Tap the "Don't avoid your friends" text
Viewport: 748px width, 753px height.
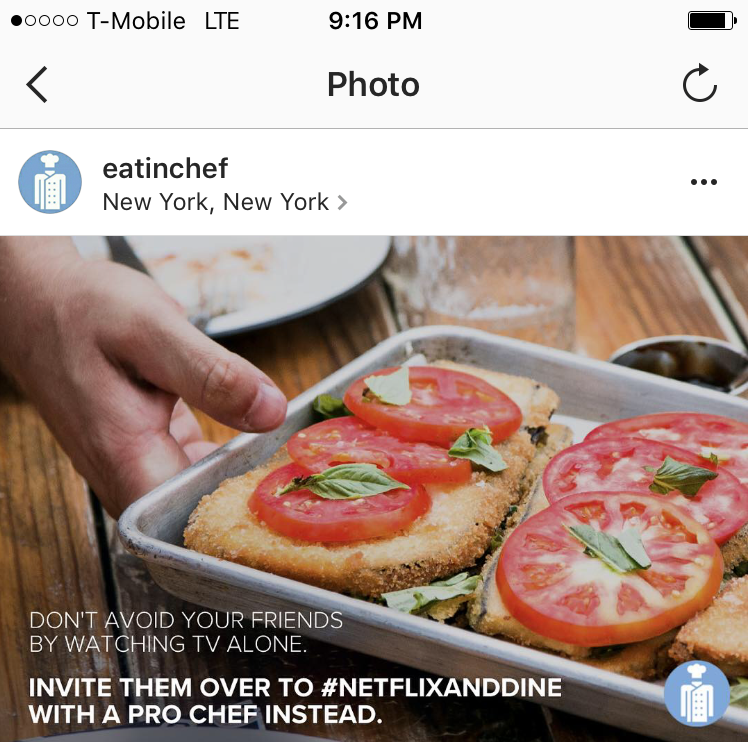click(186, 620)
